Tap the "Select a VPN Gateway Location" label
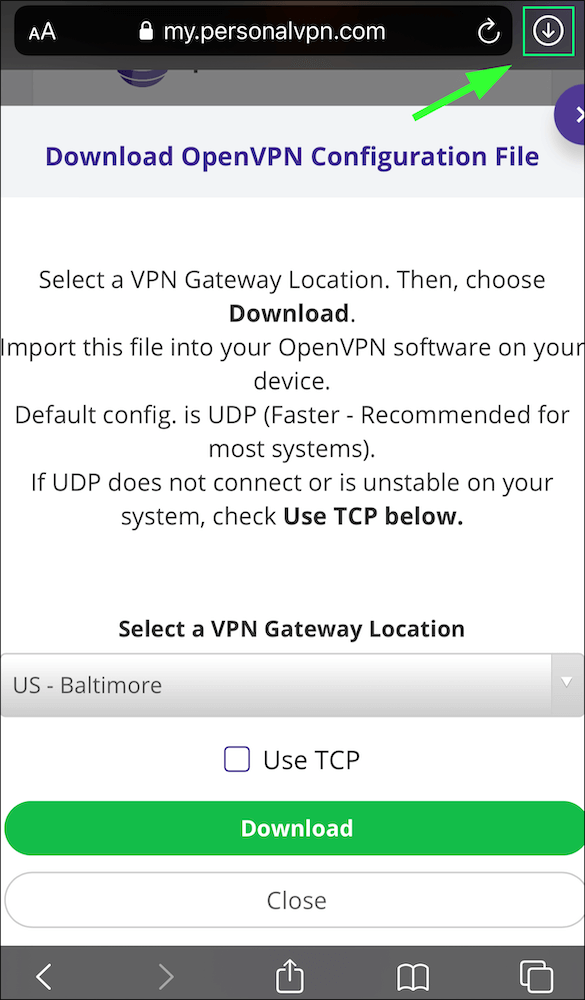Viewport: 585px width, 1000px height. click(292, 629)
